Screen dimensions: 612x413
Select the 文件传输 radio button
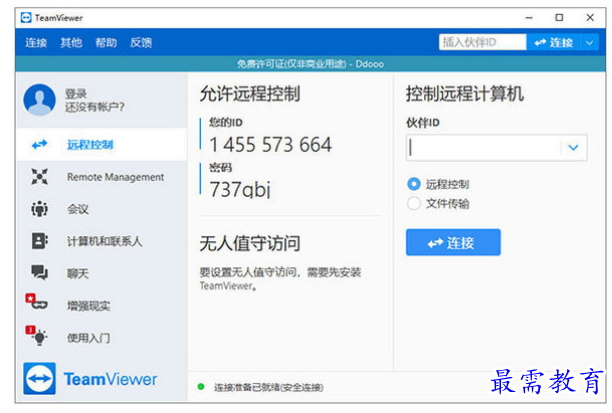[414, 203]
